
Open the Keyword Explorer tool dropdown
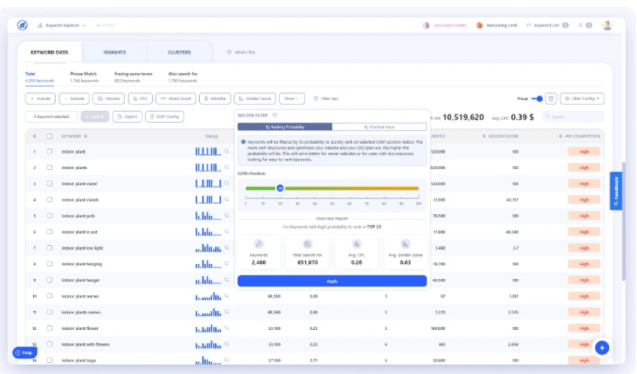coord(62,25)
